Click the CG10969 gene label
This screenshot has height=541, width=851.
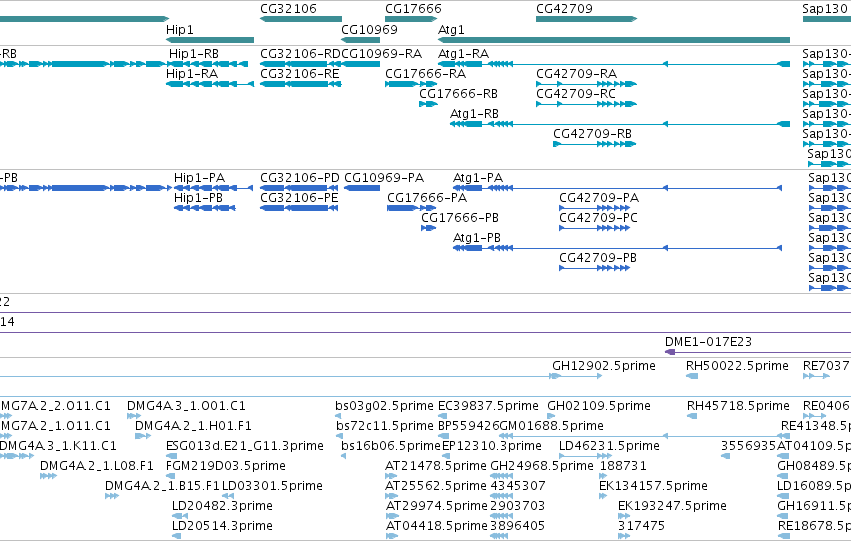tap(369, 29)
